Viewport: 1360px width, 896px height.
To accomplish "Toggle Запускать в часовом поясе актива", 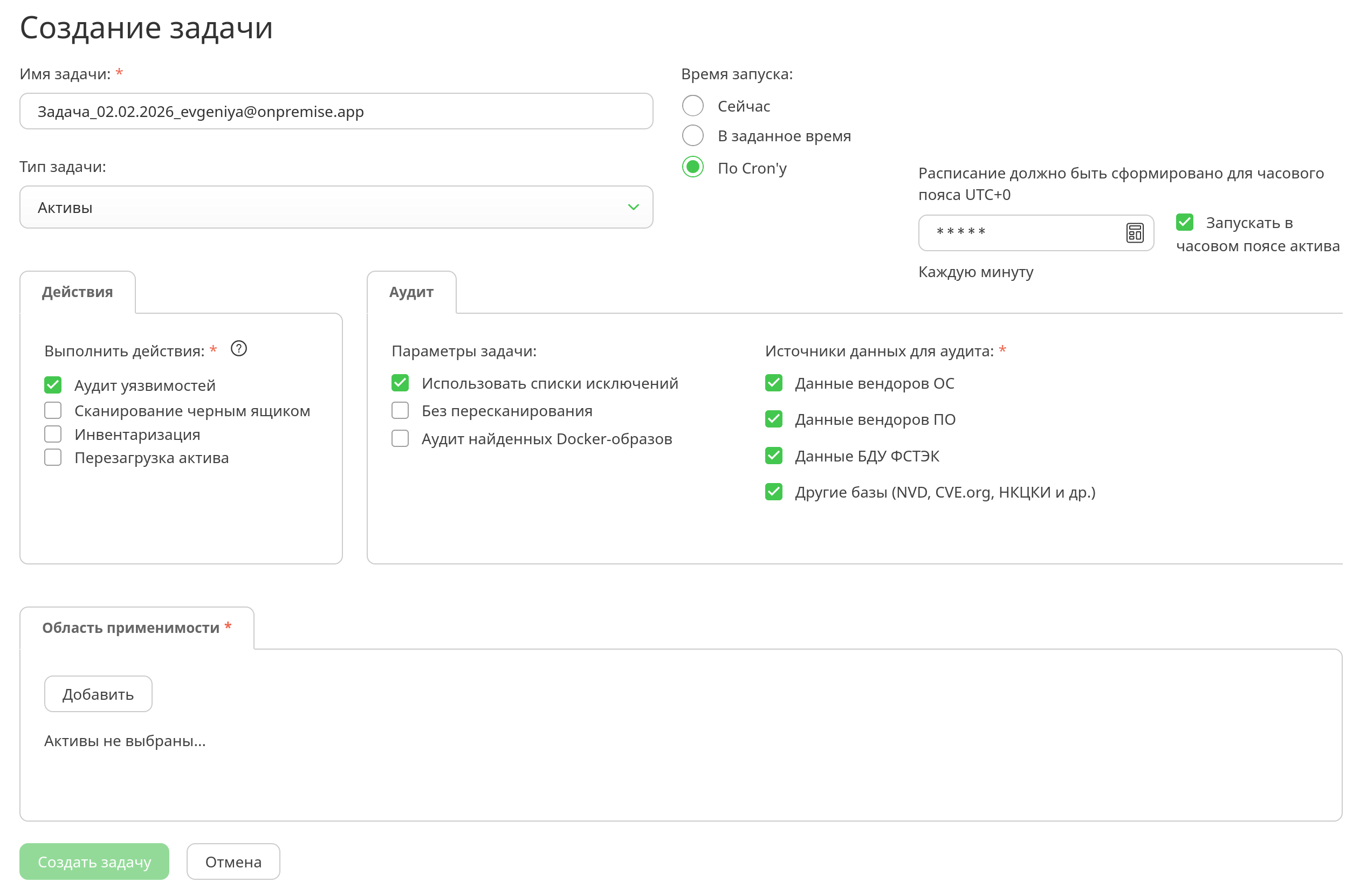I will (1185, 222).
